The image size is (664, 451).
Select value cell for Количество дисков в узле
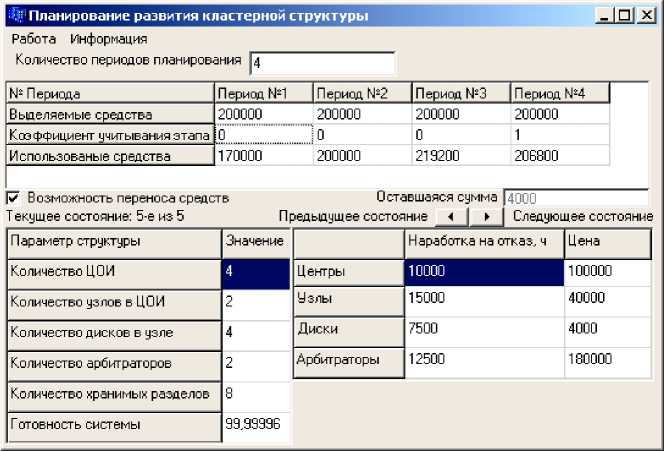point(256,336)
